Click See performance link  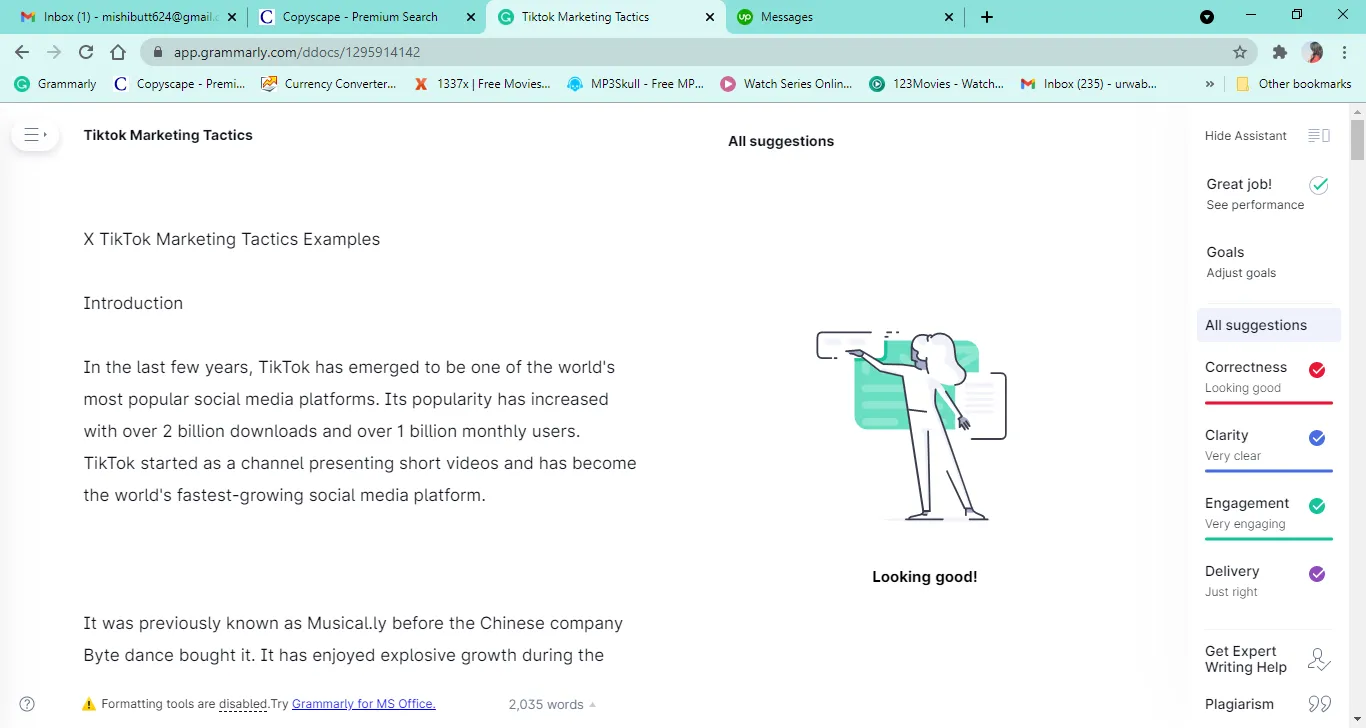pyautogui.click(x=1255, y=205)
